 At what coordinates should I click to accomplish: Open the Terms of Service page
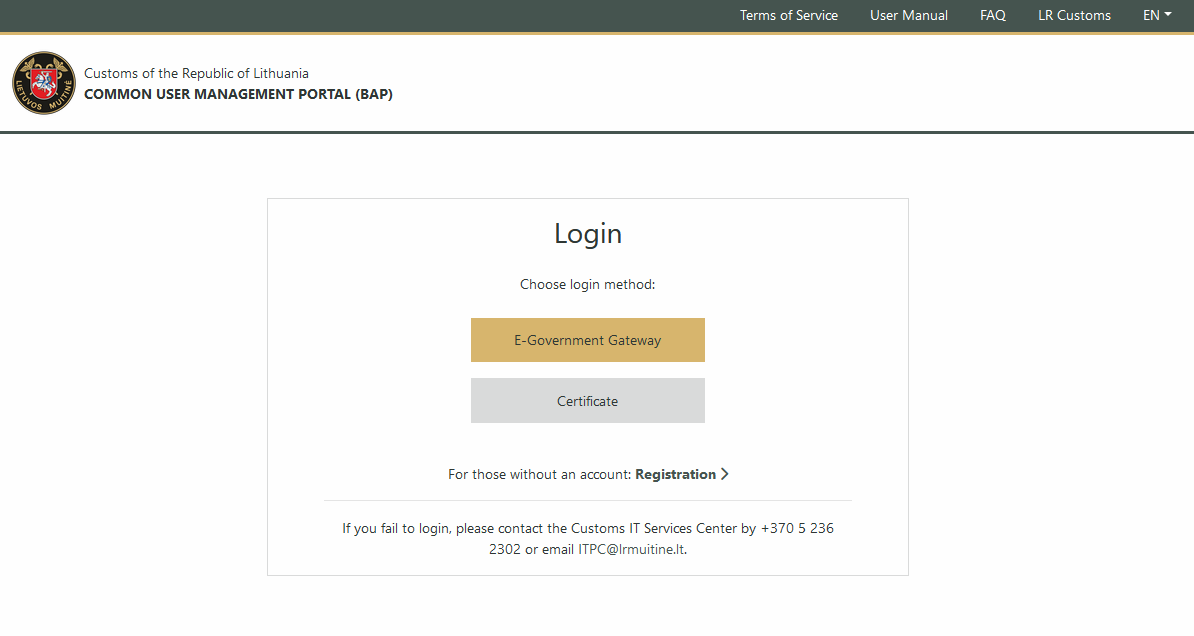coord(789,15)
